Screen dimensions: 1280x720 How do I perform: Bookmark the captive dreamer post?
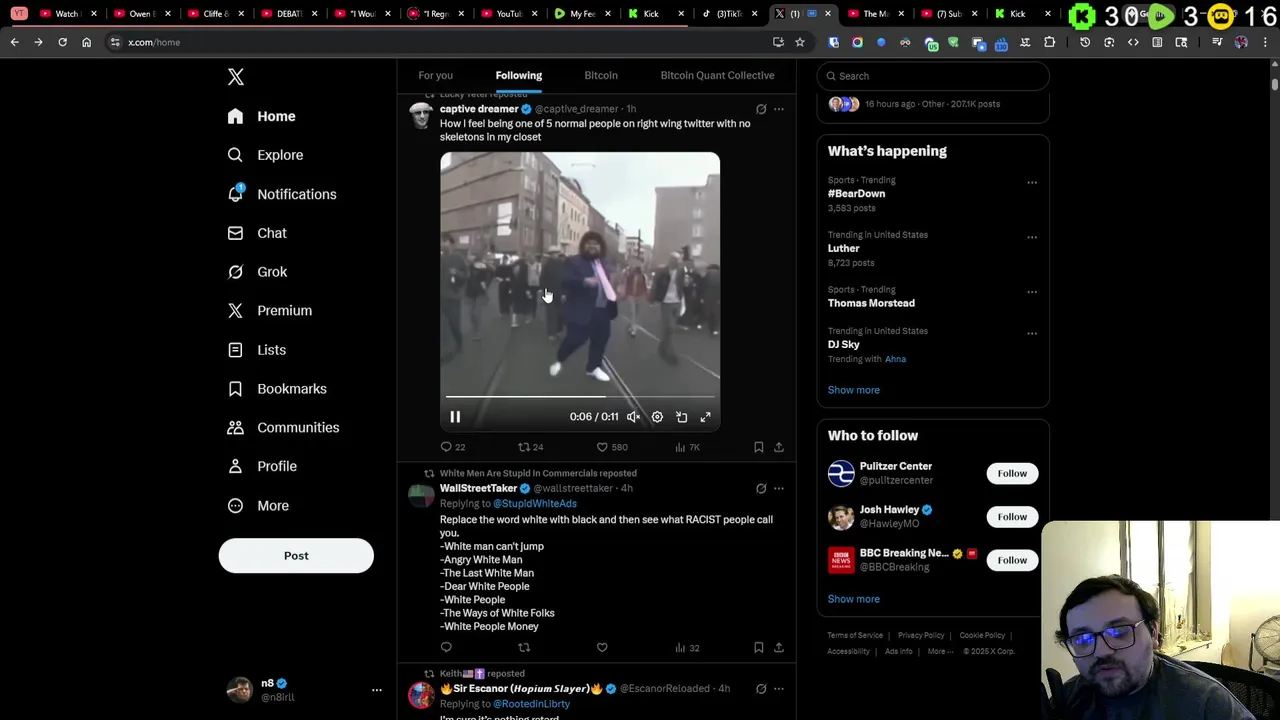click(758, 447)
